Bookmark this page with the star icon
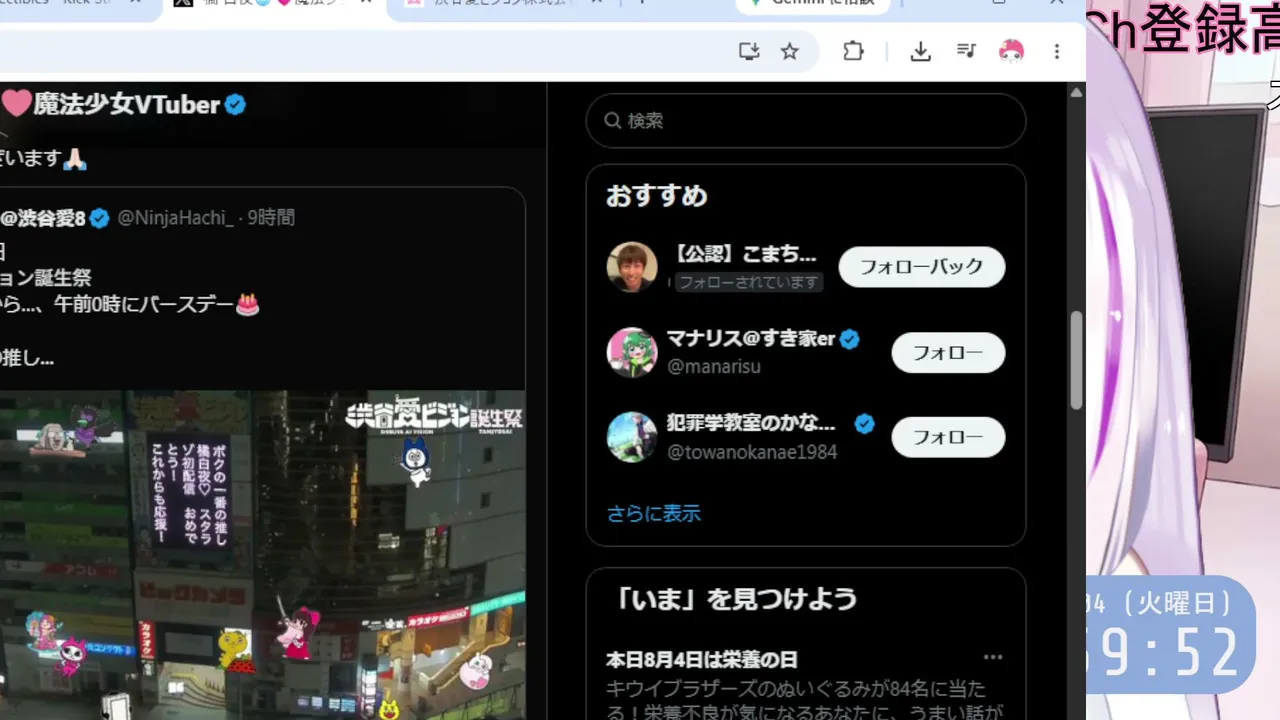Screen dimensions: 1280x720 790,51
